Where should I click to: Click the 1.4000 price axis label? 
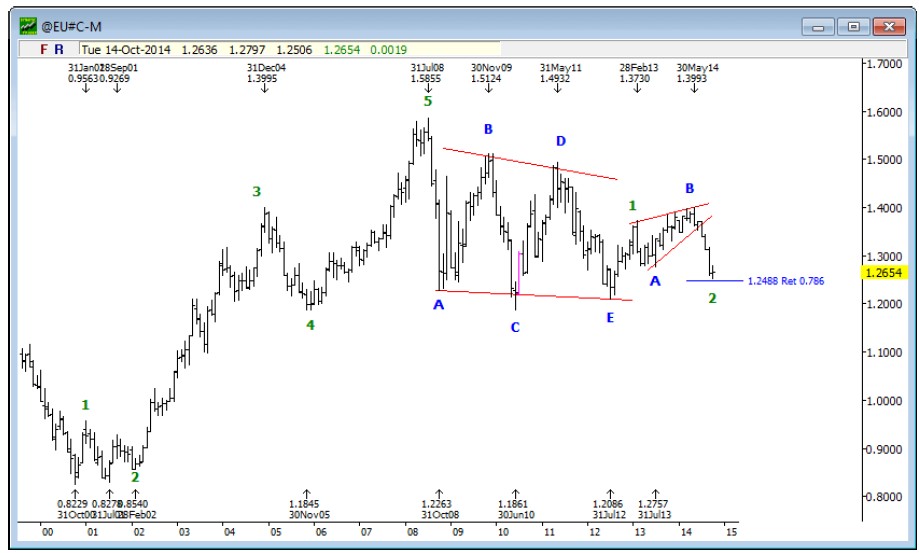[x=884, y=208]
